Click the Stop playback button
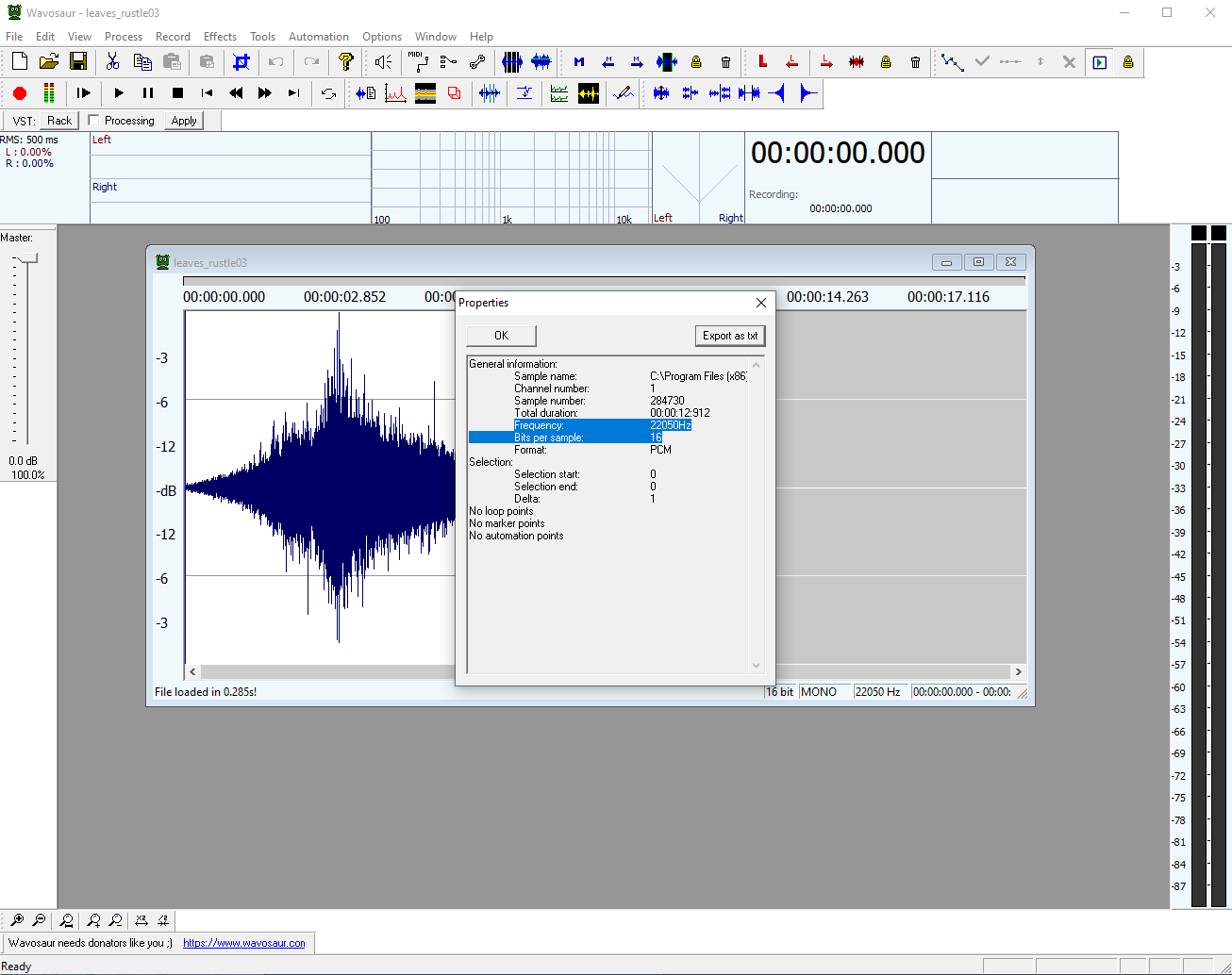Viewport: 1232px width, 975px height. [x=177, y=93]
